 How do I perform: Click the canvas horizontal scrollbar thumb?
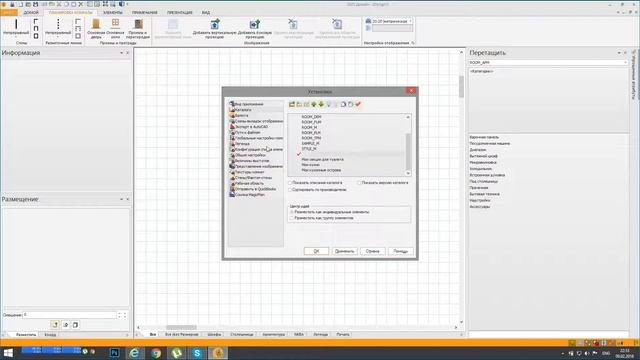pyautogui.click(x=181, y=327)
